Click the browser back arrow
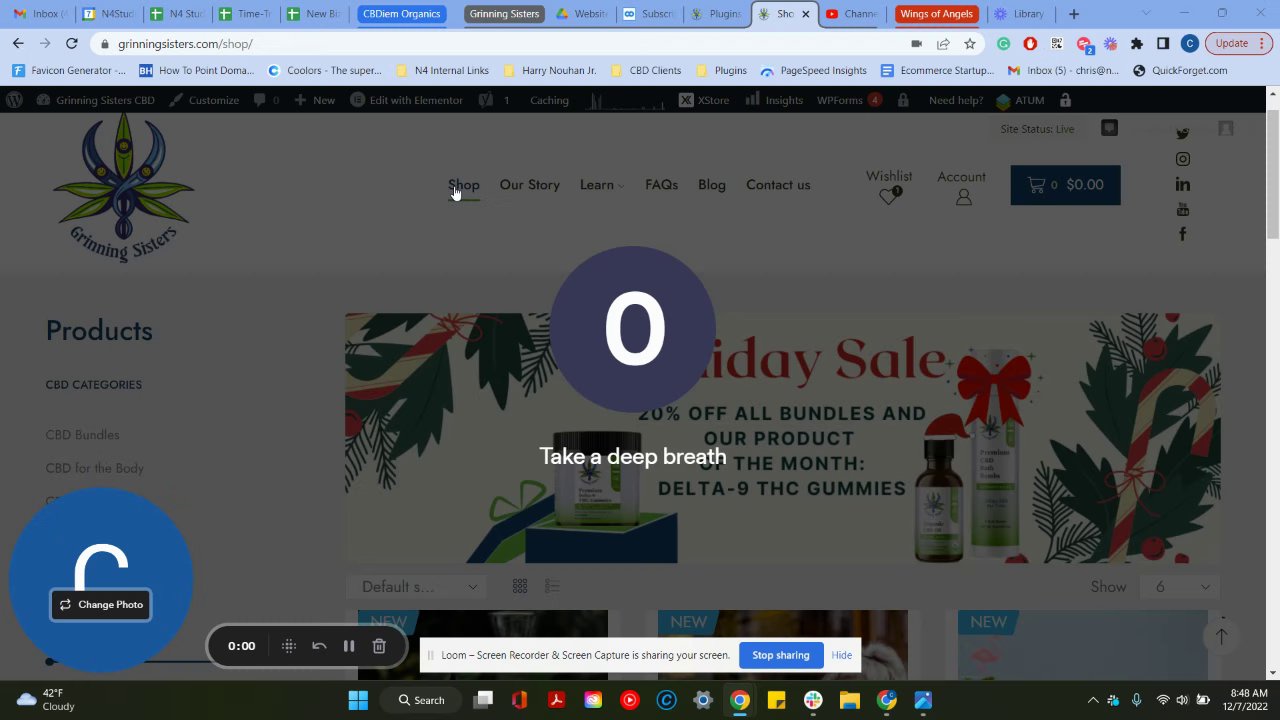The image size is (1280, 720). click(18, 44)
